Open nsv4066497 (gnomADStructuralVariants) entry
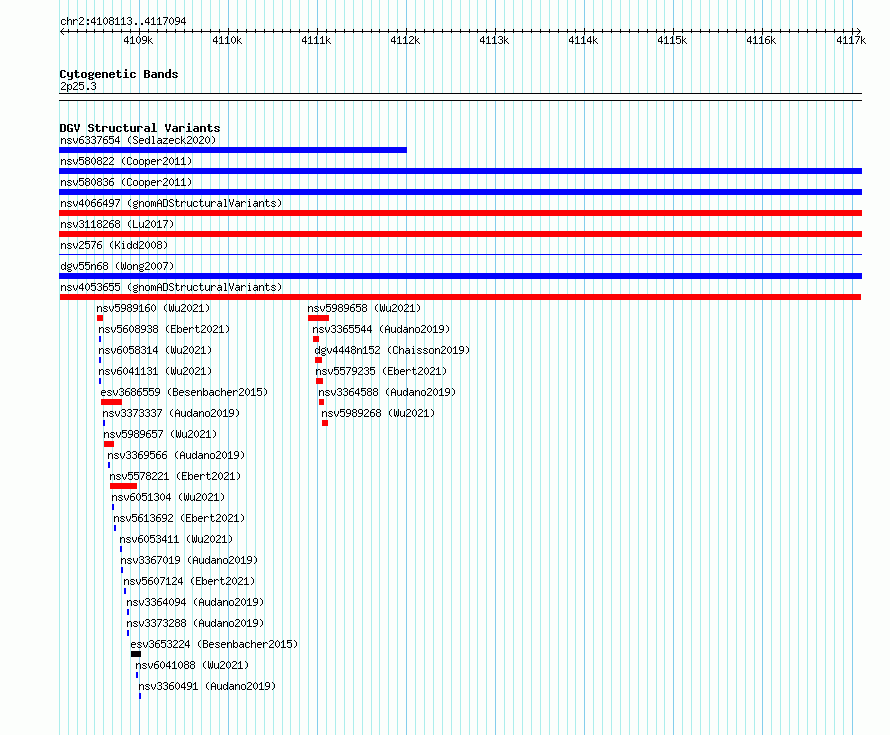 tap(171, 203)
